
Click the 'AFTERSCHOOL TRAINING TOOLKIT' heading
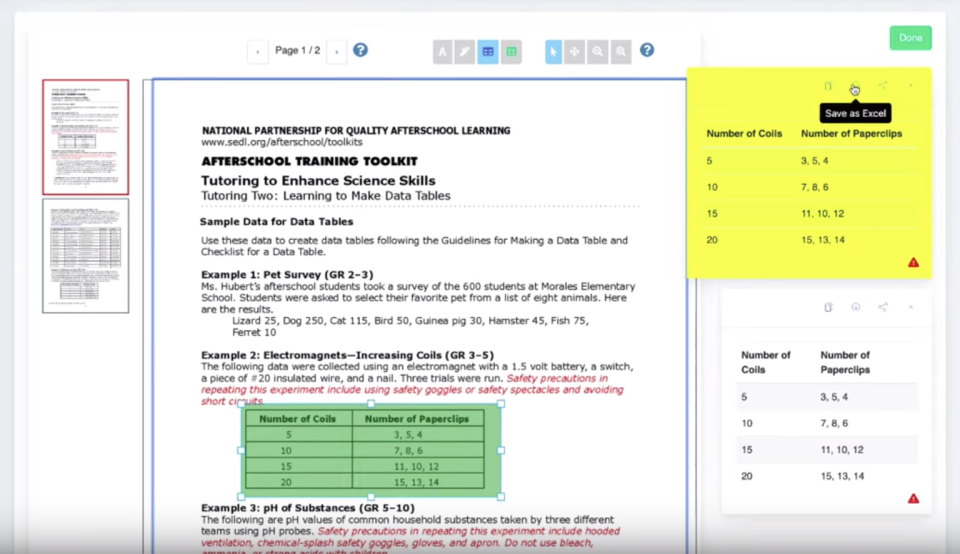(x=309, y=162)
